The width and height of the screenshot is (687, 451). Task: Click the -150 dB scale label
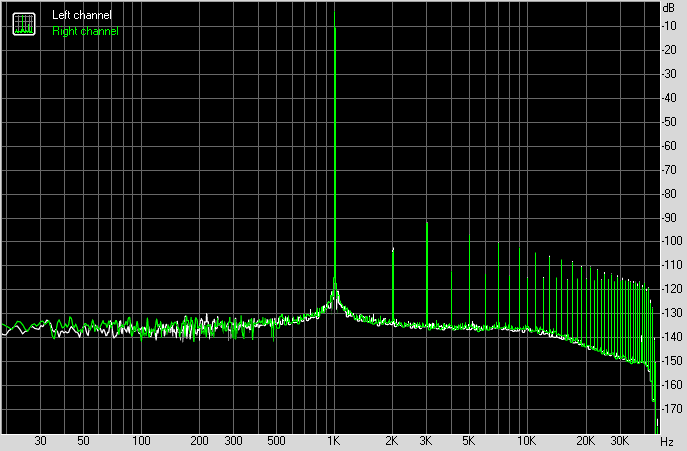tap(672, 361)
